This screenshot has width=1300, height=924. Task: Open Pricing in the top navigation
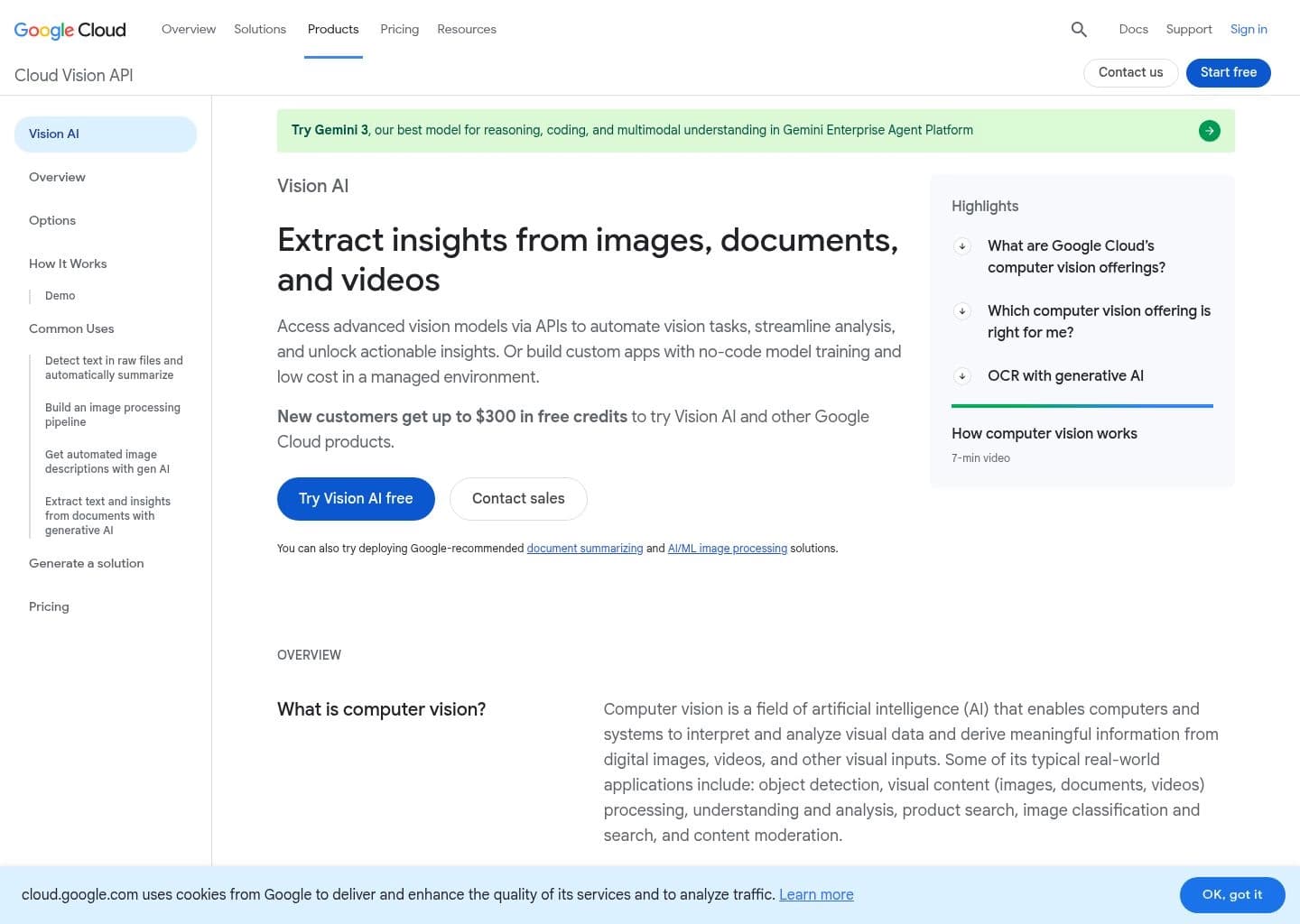tap(399, 29)
